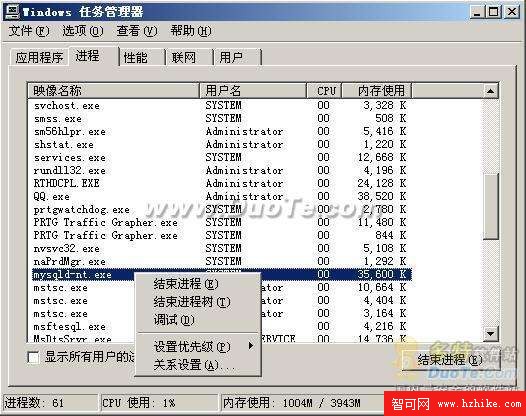Image resolution: width=526 pixels, height=416 pixels.
Task: Select the sm56hlpr.exe process row
Action: click(220, 132)
